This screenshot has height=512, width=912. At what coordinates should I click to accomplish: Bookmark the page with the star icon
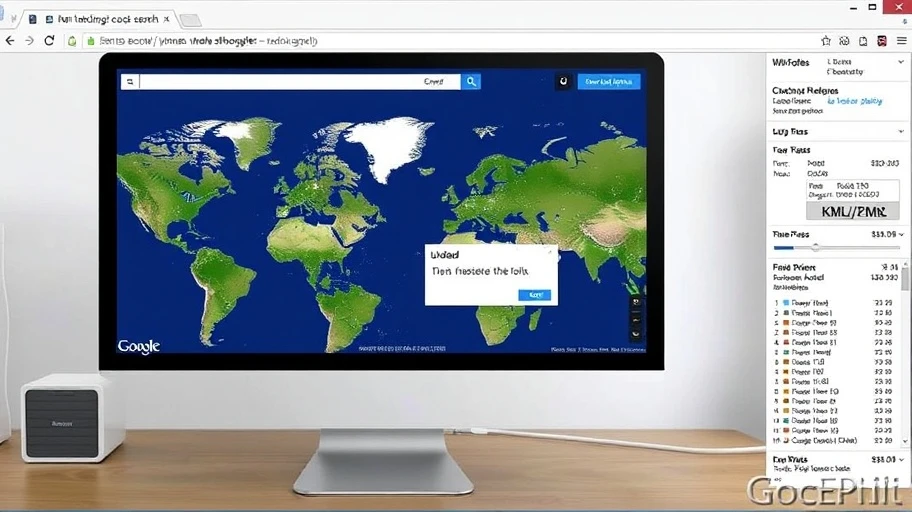tap(826, 41)
